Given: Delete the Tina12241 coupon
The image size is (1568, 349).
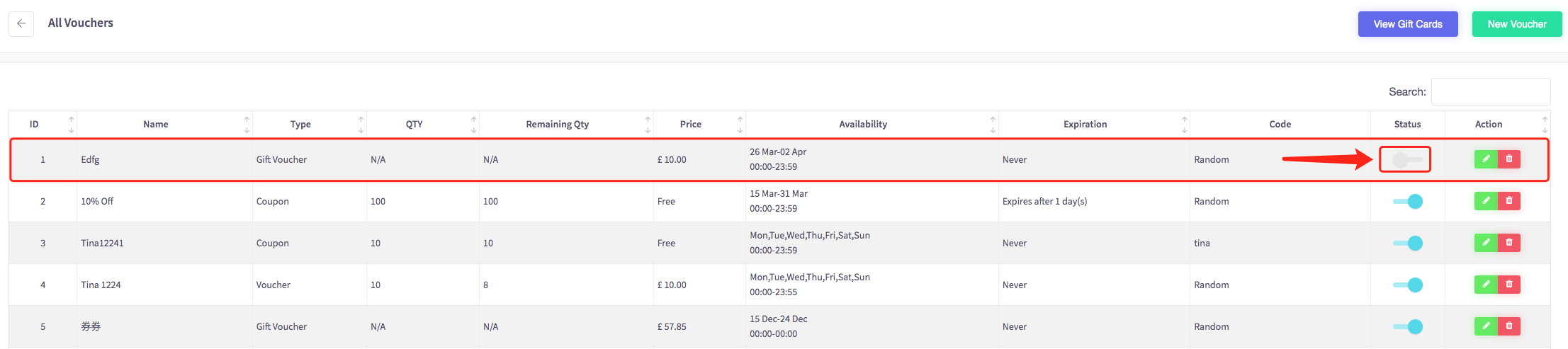Looking at the screenshot, I should pyautogui.click(x=1509, y=243).
